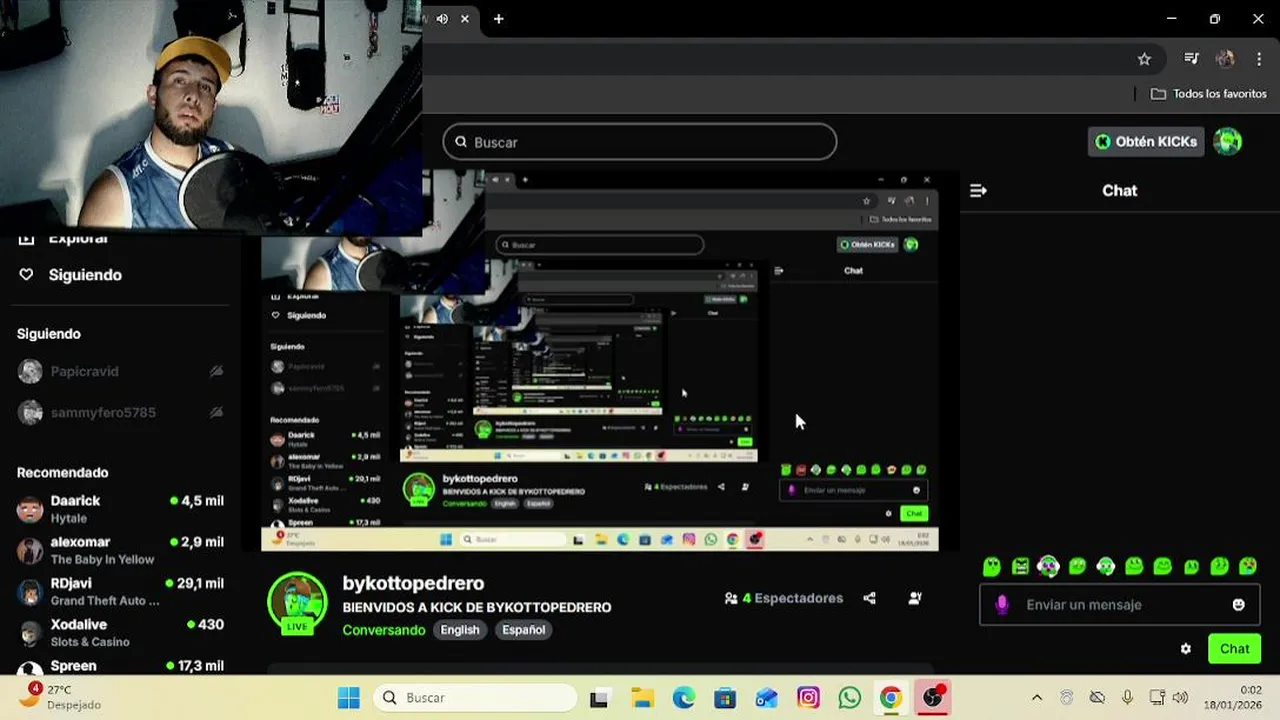Click the Obtén KICKs button
1280x720 pixels.
[x=1145, y=142]
